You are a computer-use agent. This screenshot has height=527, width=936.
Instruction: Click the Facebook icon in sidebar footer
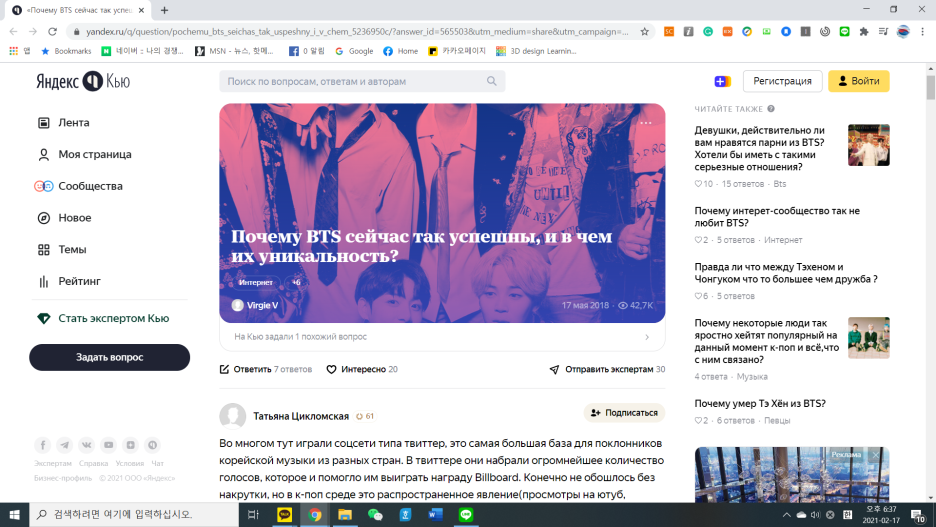(x=42, y=445)
